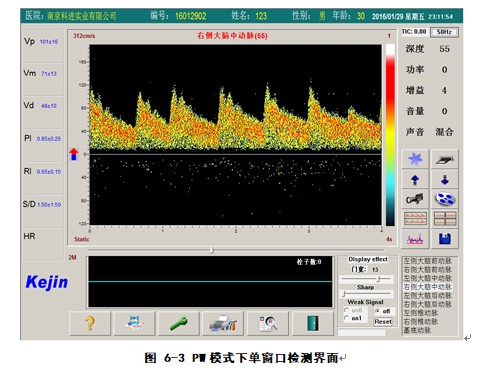This screenshot has width=483, height=371.
Task: Click the Static status label
Action: pos(82,239)
